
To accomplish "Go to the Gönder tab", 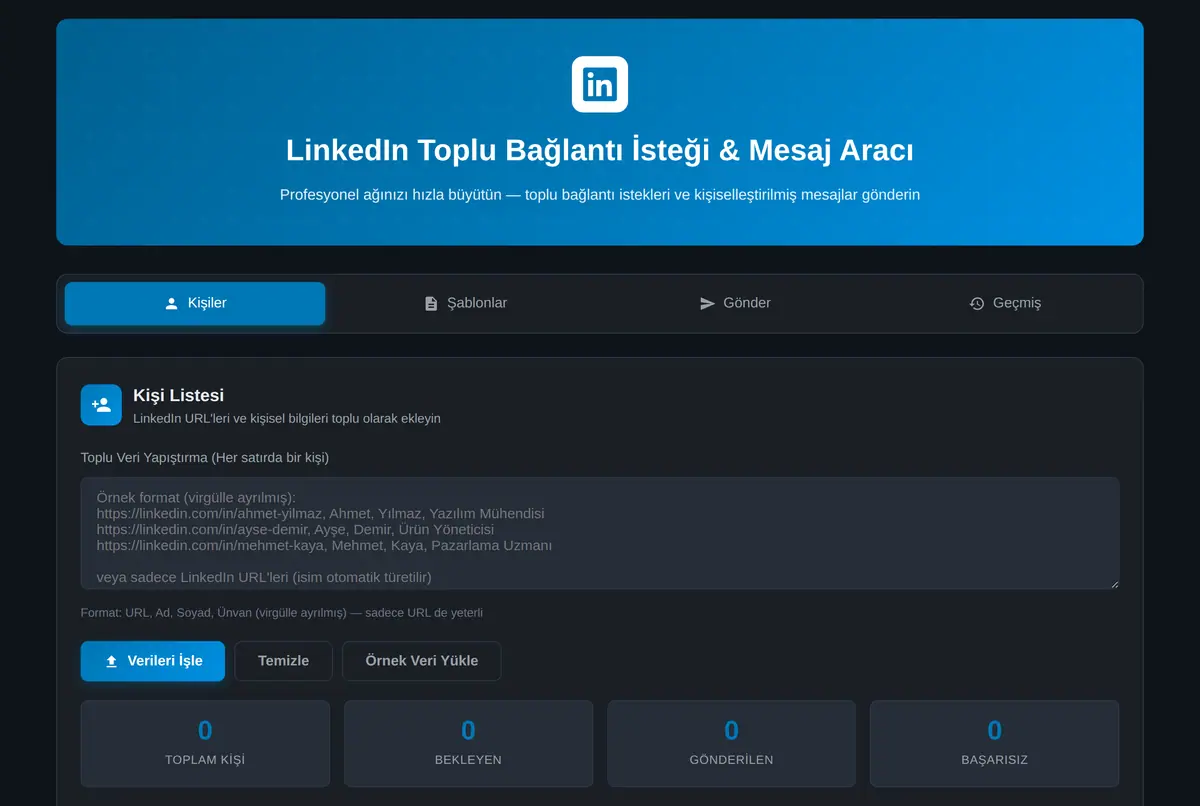I will (x=735, y=303).
